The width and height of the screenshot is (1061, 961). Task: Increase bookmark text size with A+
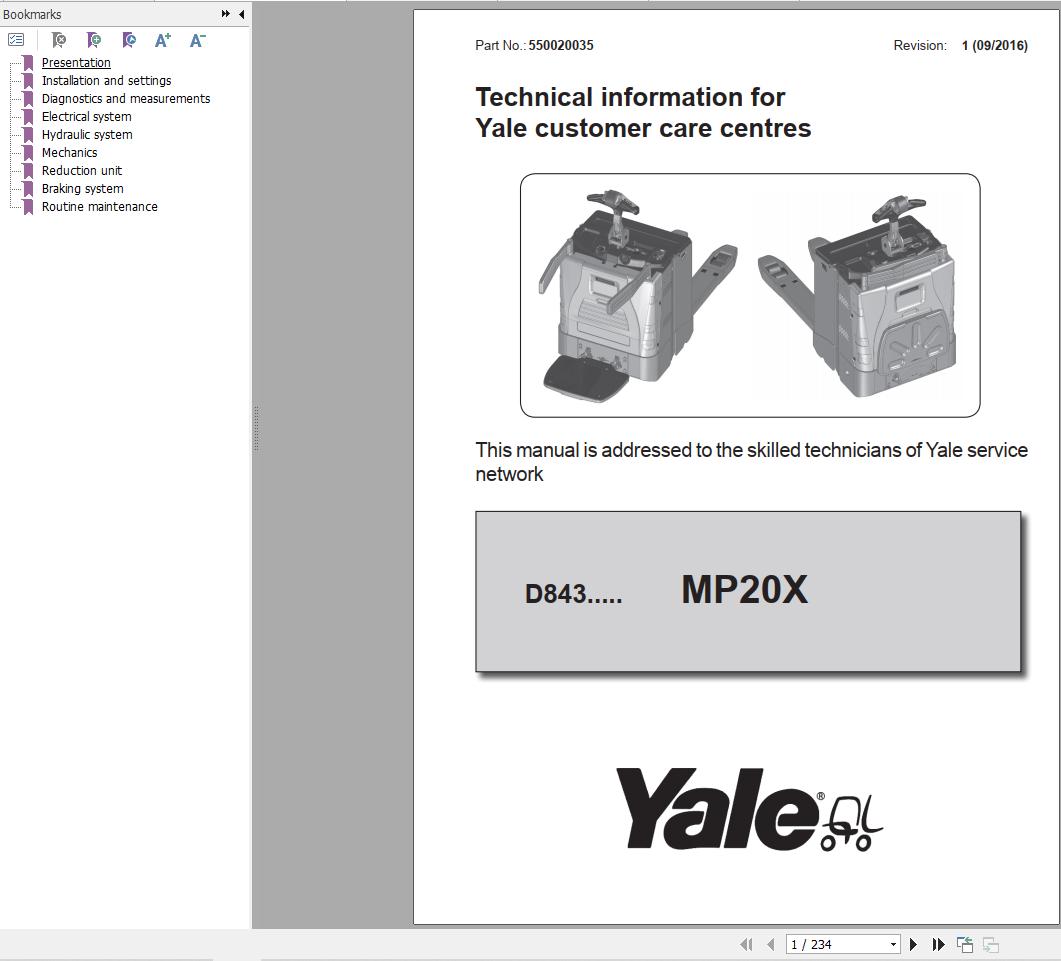pyautogui.click(x=162, y=41)
